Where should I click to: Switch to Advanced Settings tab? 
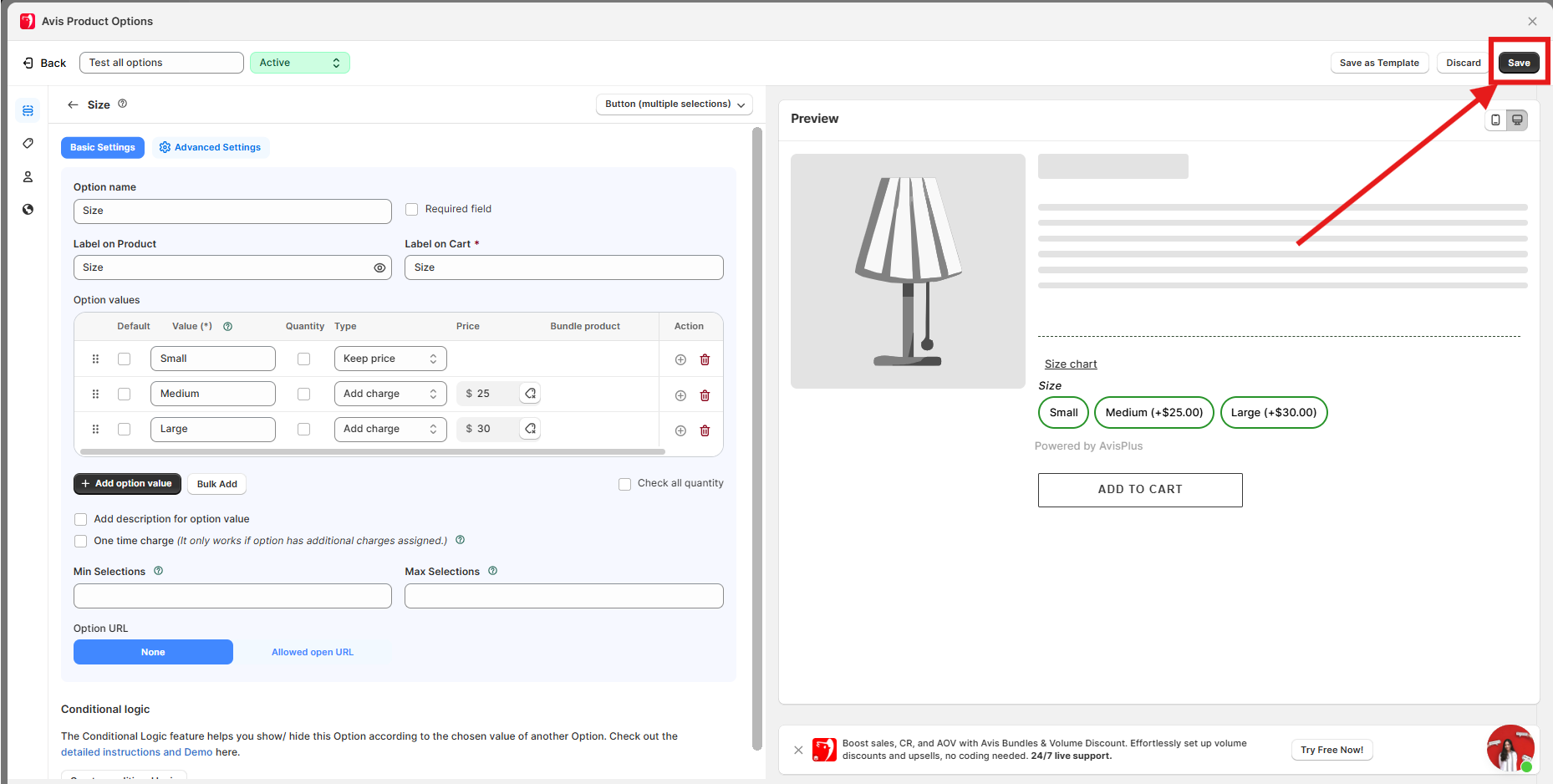(210, 148)
